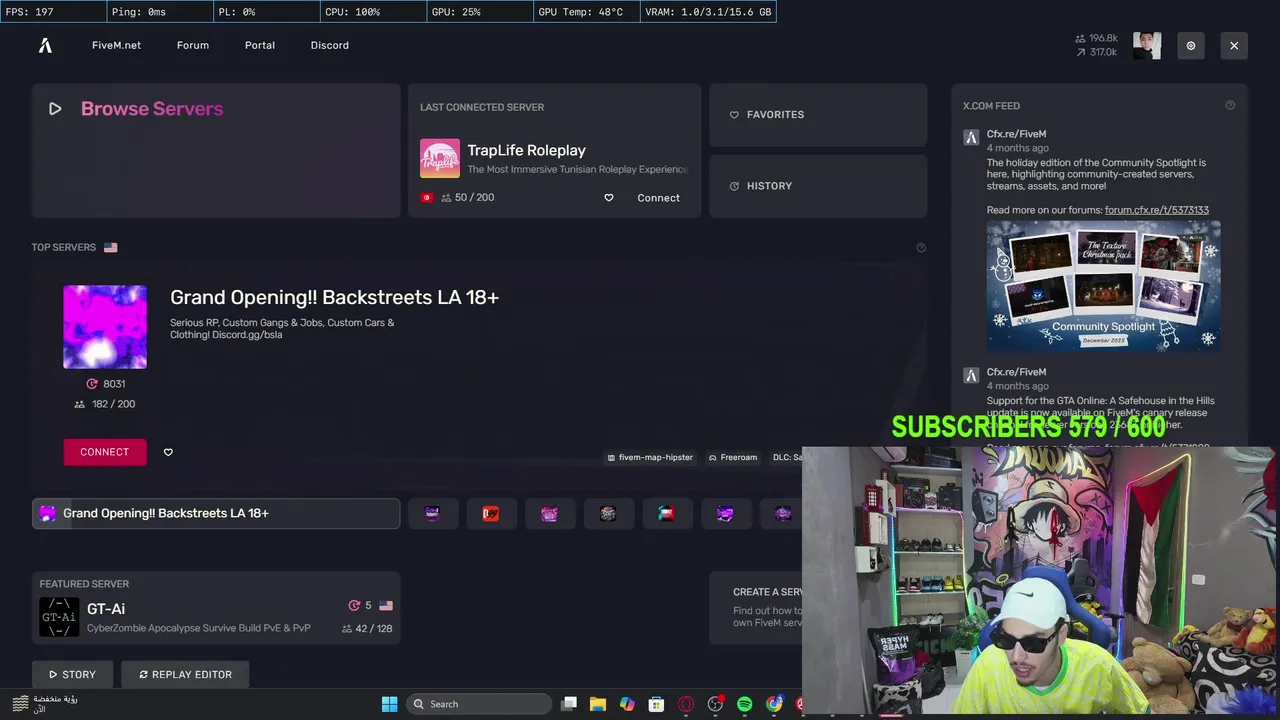The width and height of the screenshot is (1280, 720).
Task: Connect to TrapLife Roleplay
Action: coord(658,198)
